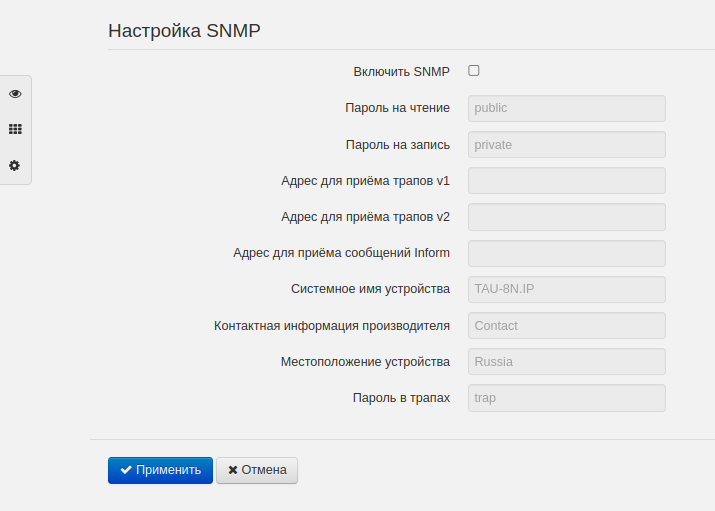Screen dimensions: 715x511
Task: Focus the трапов v1 address field
Action: point(566,180)
